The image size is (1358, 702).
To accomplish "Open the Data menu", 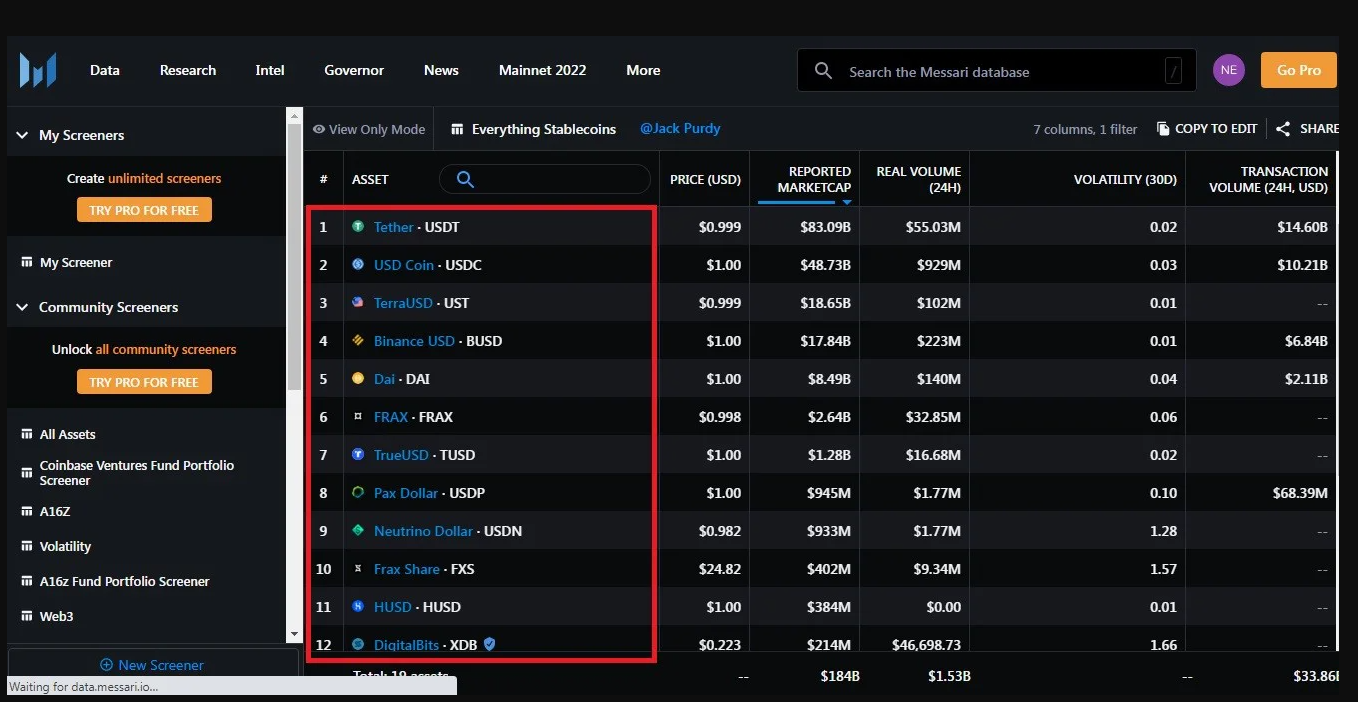I will pyautogui.click(x=105, y=70).
